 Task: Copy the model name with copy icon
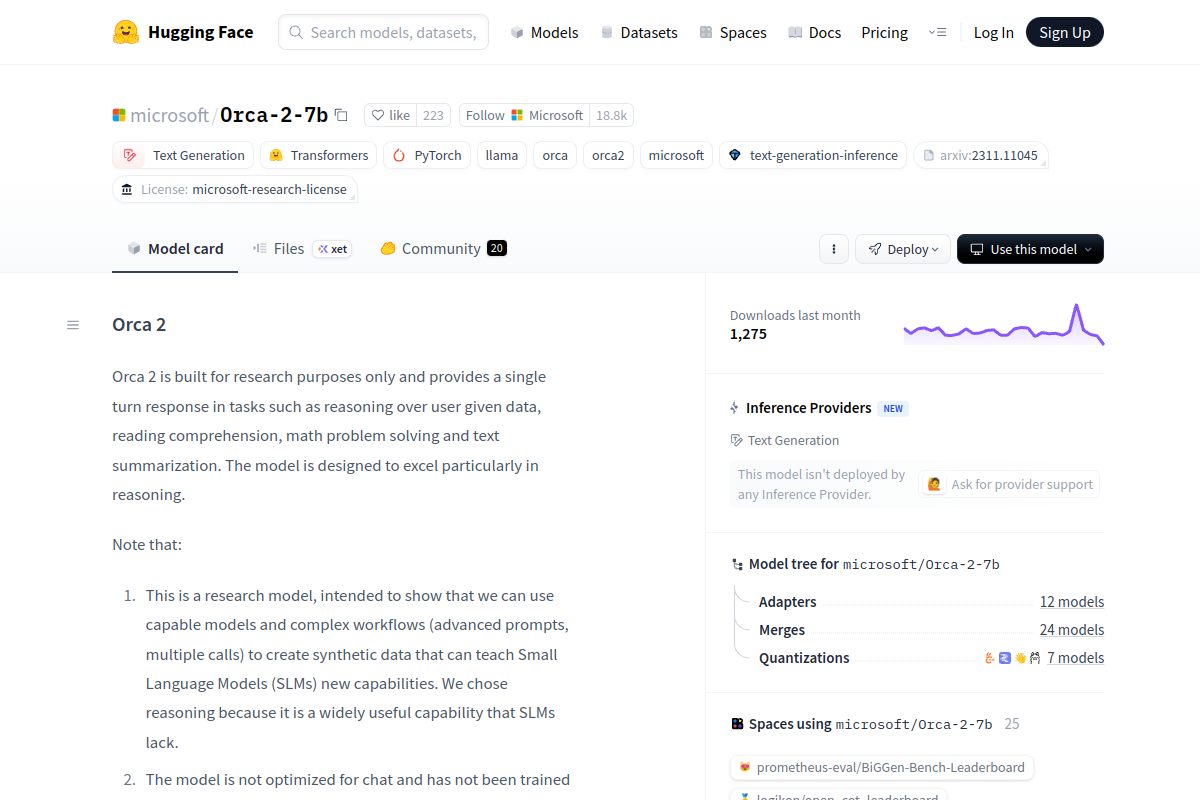click(x=341, y=115)
